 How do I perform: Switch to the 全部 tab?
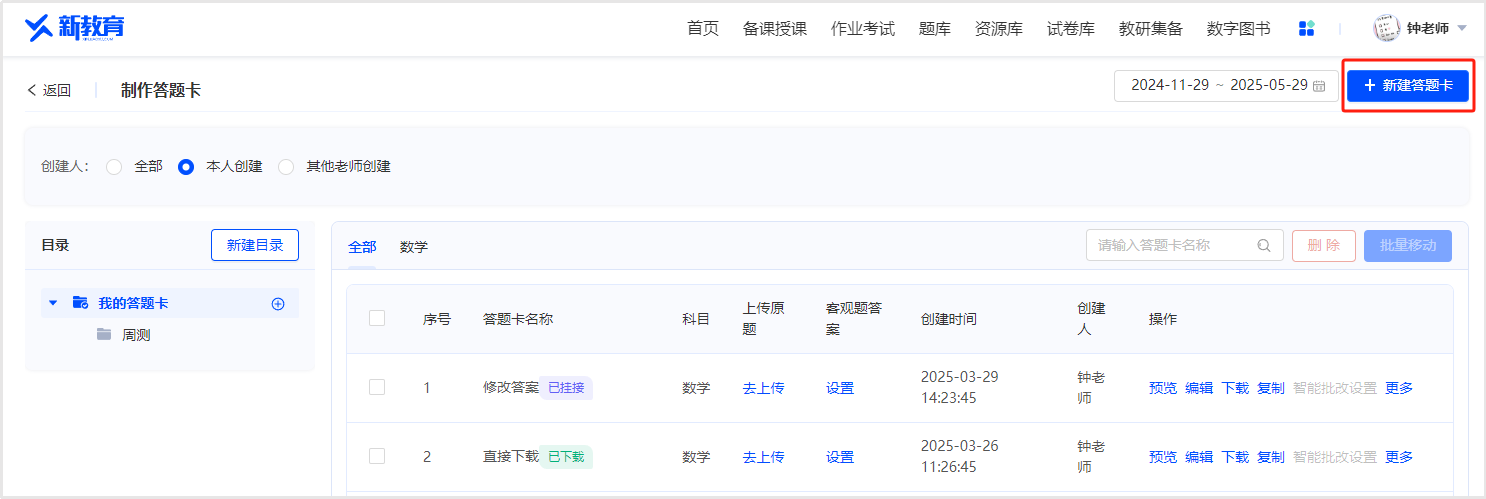(362, 247)
